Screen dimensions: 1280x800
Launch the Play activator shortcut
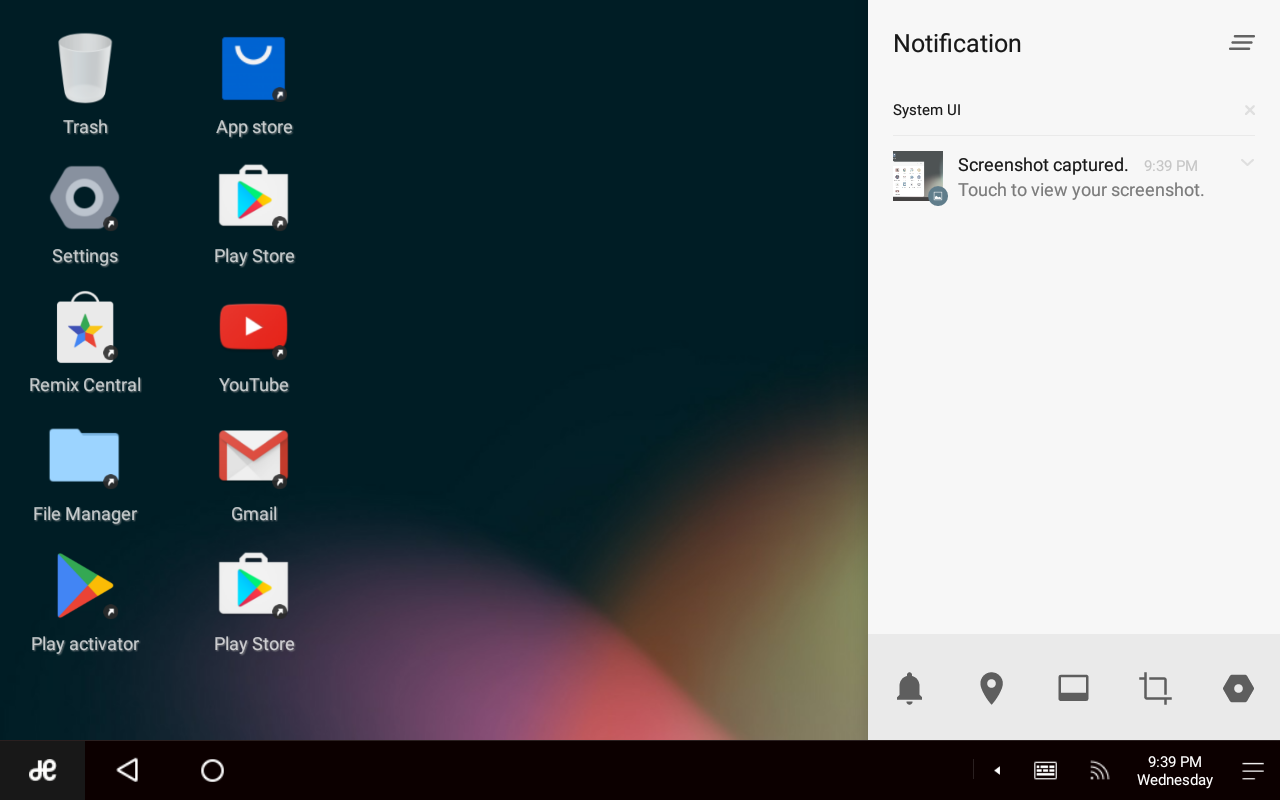pos(85,586)
